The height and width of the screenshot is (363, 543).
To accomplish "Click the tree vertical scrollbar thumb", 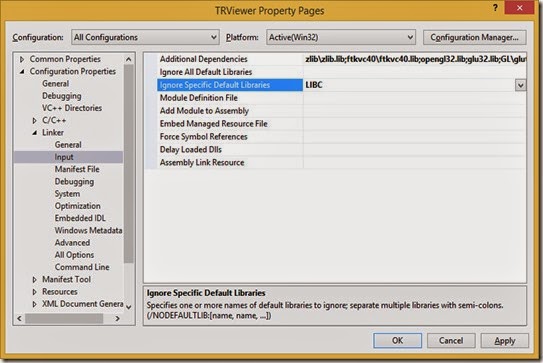I will click(x=128, y=163).
